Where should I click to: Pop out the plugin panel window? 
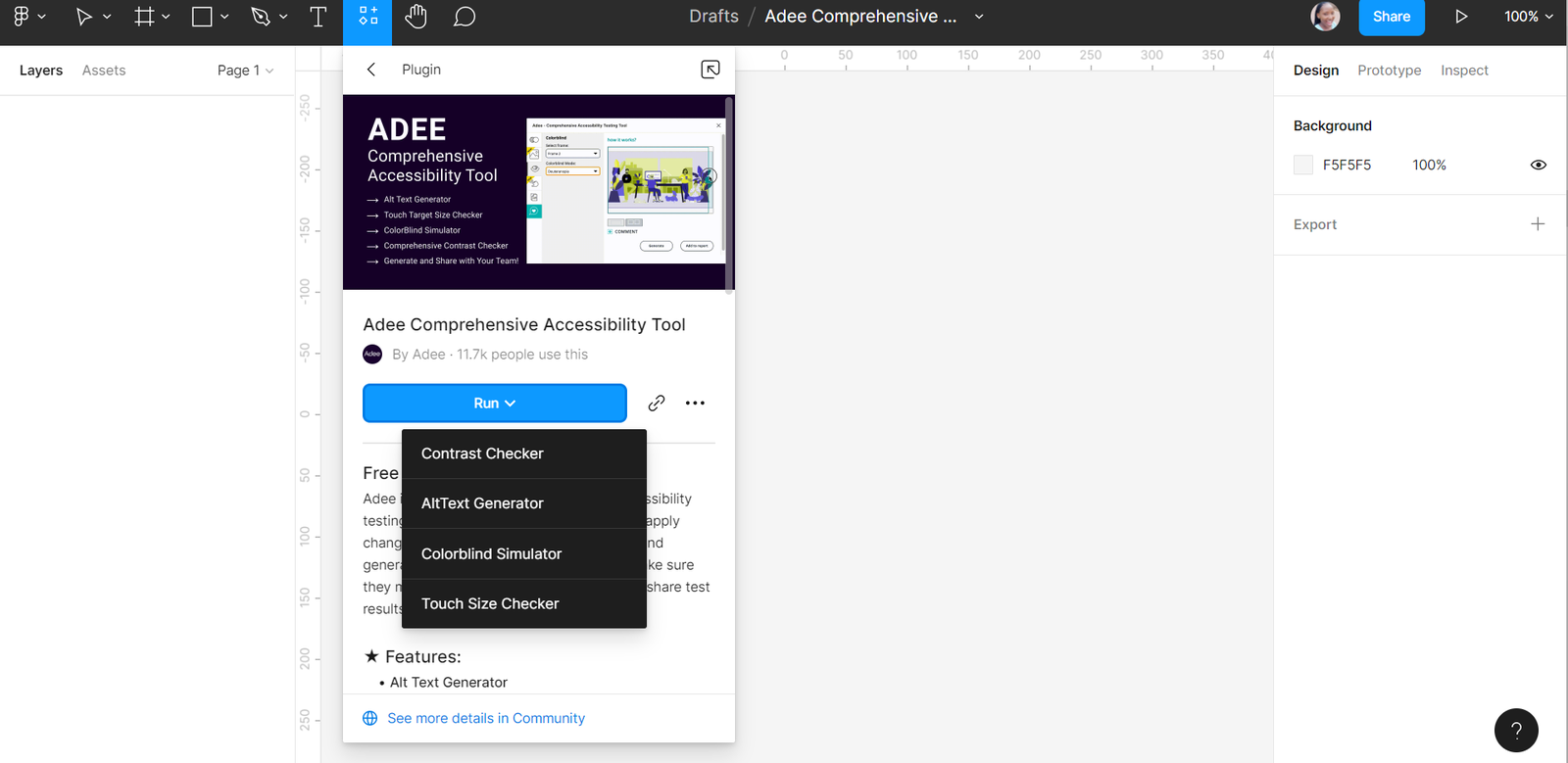point(710,70)
